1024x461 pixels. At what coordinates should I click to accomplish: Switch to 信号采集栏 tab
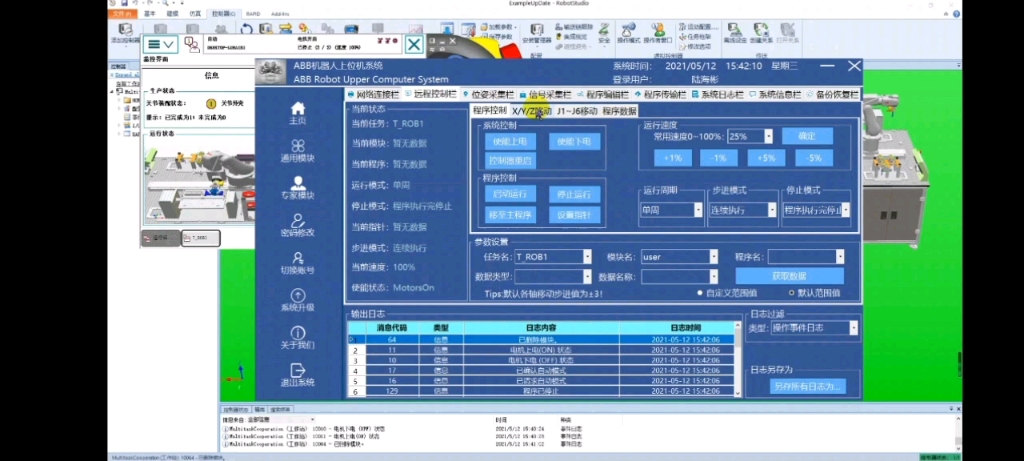545,95
